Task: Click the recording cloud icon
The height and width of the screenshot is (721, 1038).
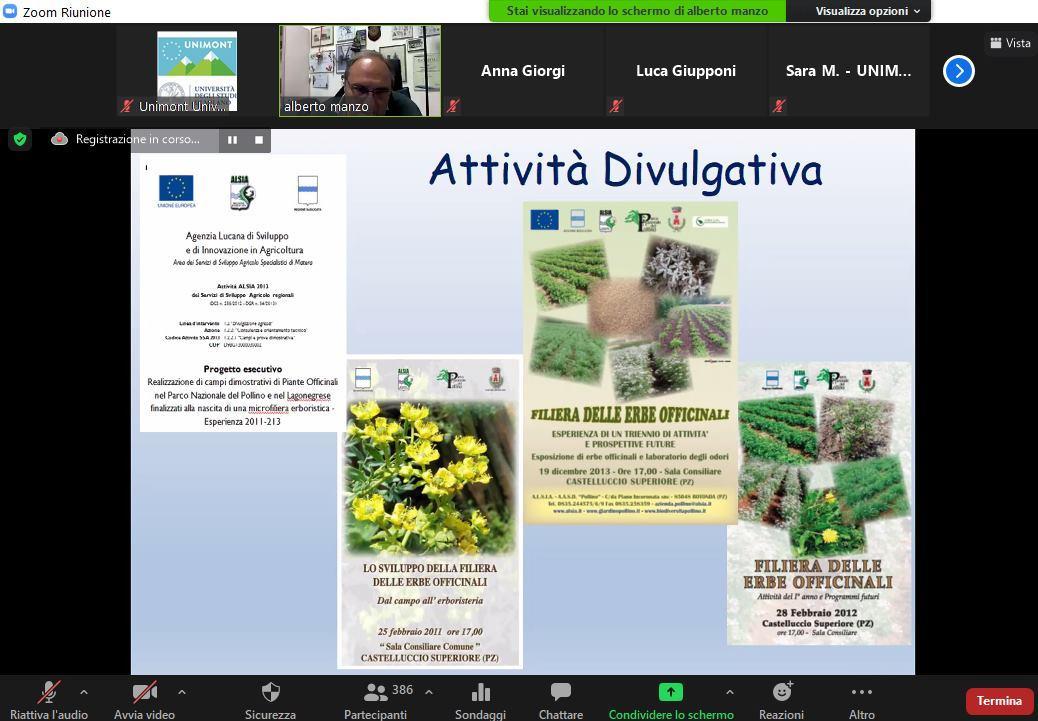Action: 60,139
